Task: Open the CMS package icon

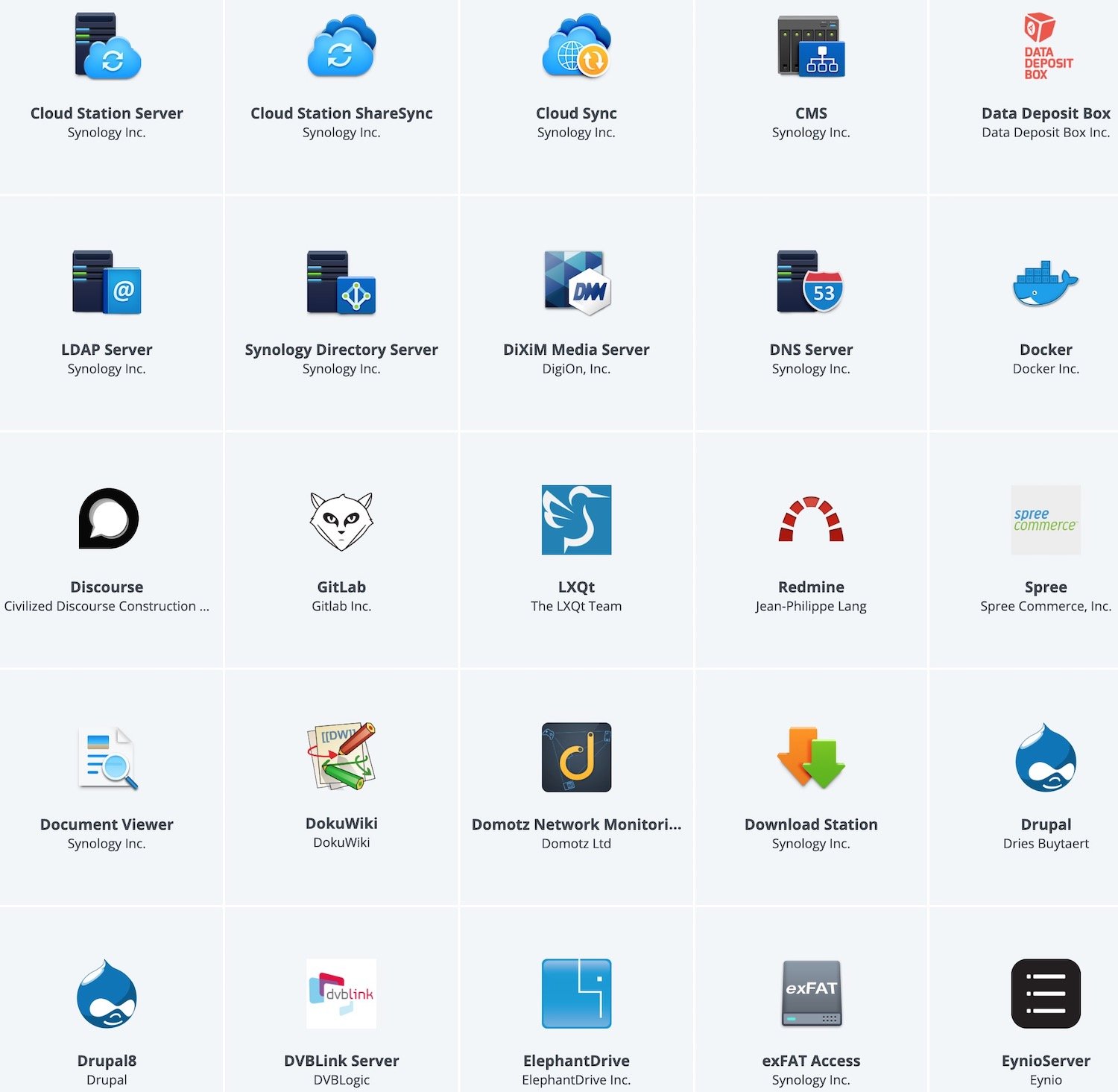Action: (x=811, y=46)
